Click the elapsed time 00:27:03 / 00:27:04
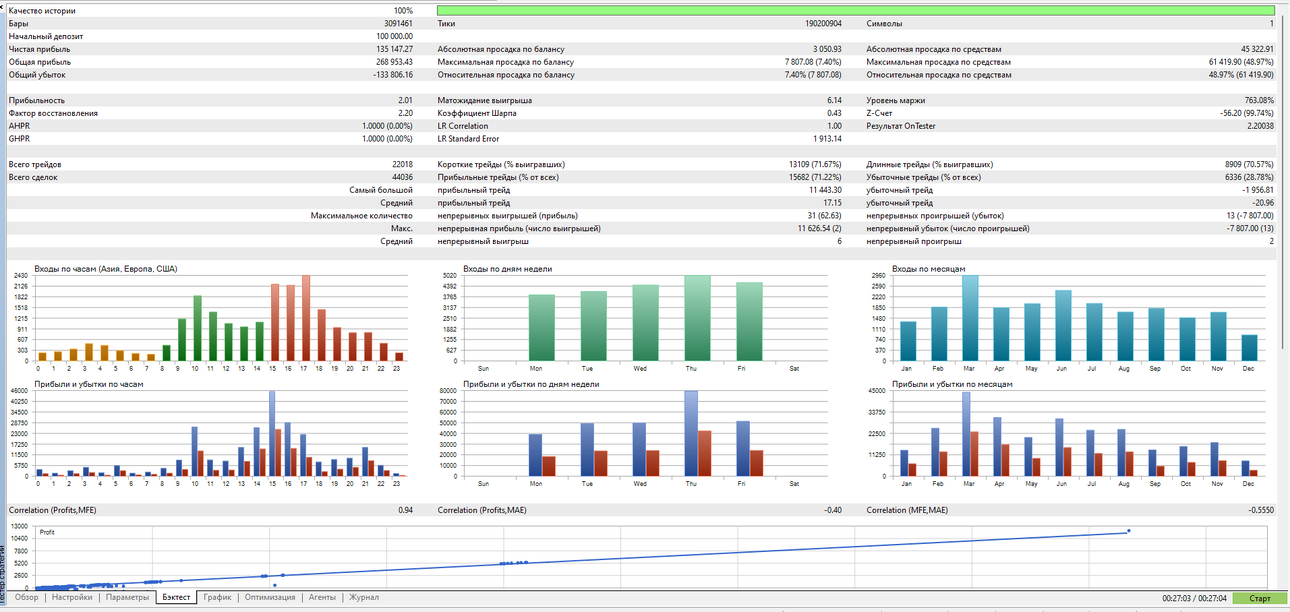Screen dimensions: 1290x612 pos(1194,599)
